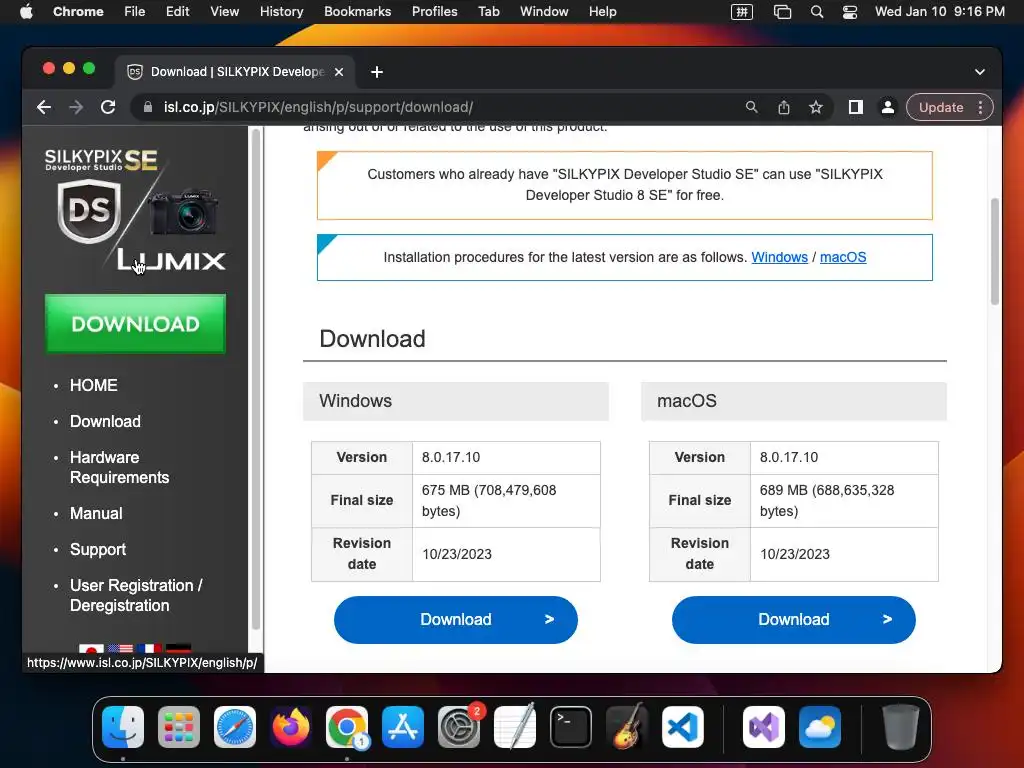Expand the tab search chevron

point(980,72)
